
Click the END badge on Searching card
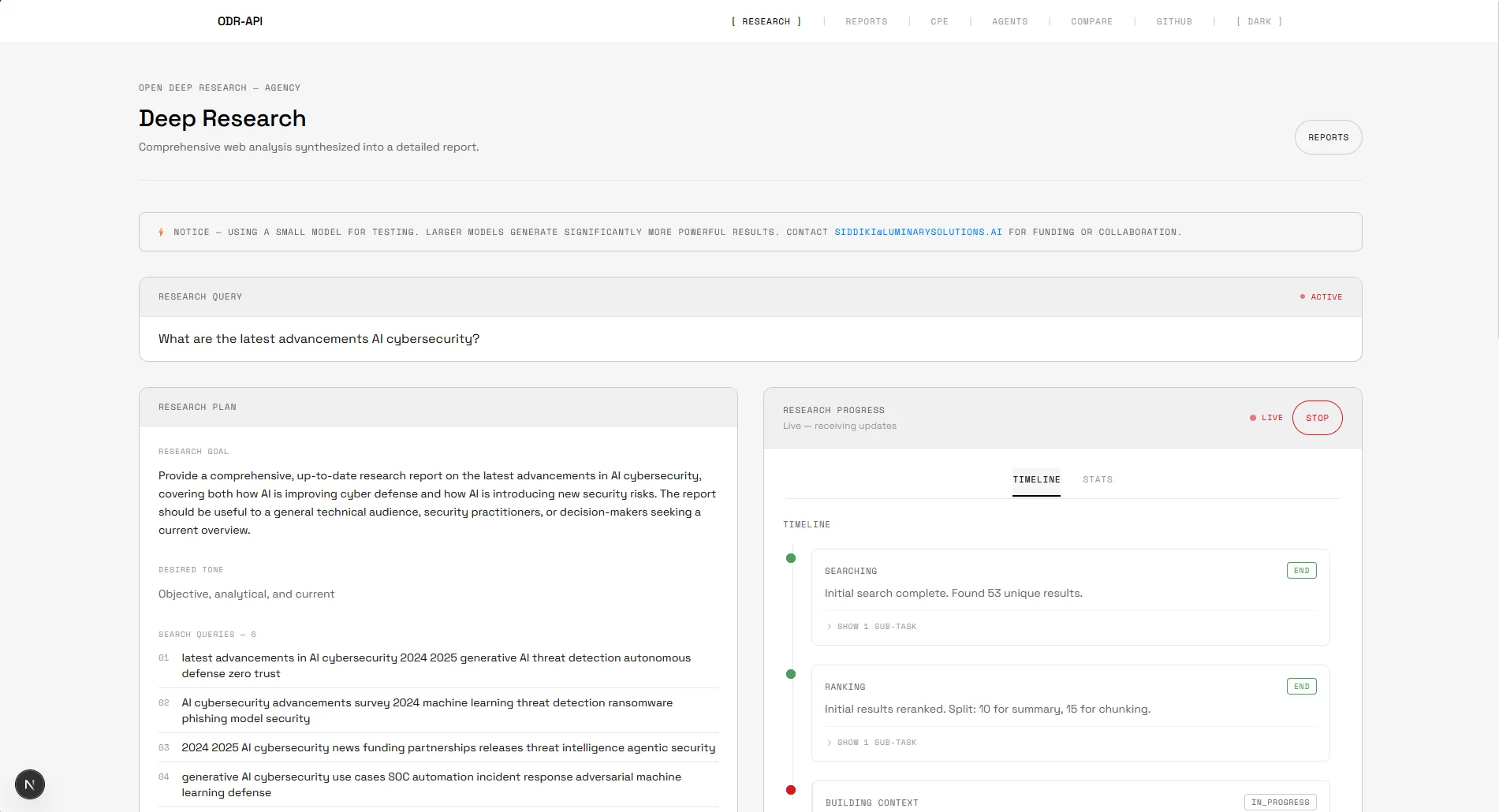tap(1301, 571)
